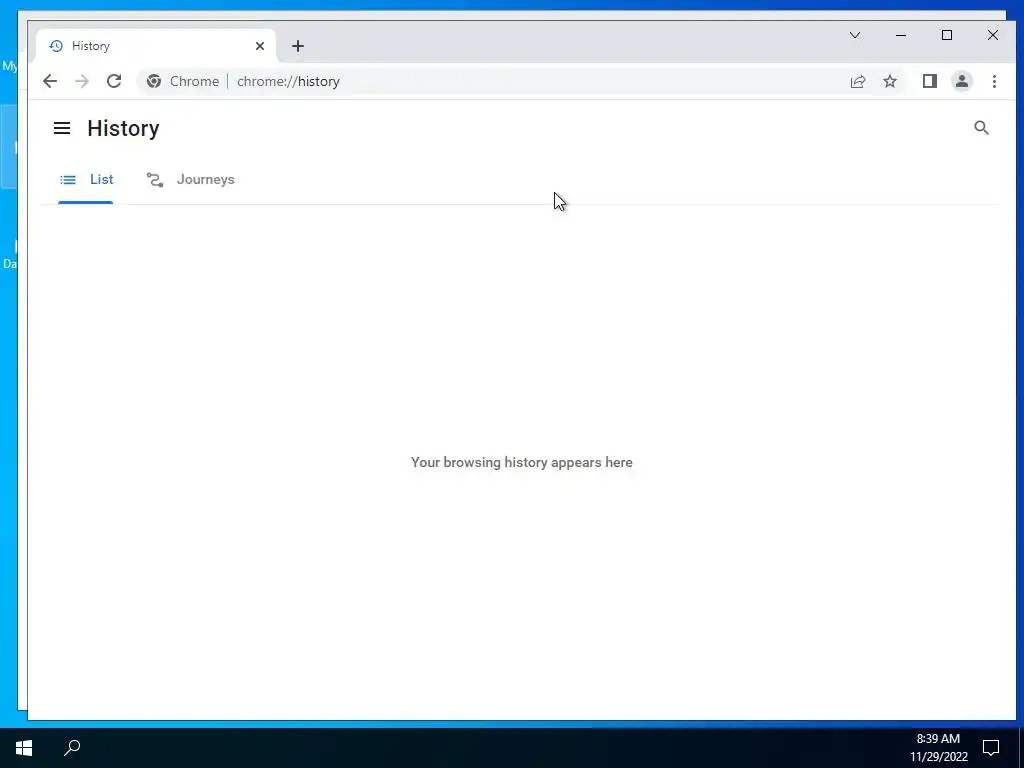Open the notification action center

[991, 748]
